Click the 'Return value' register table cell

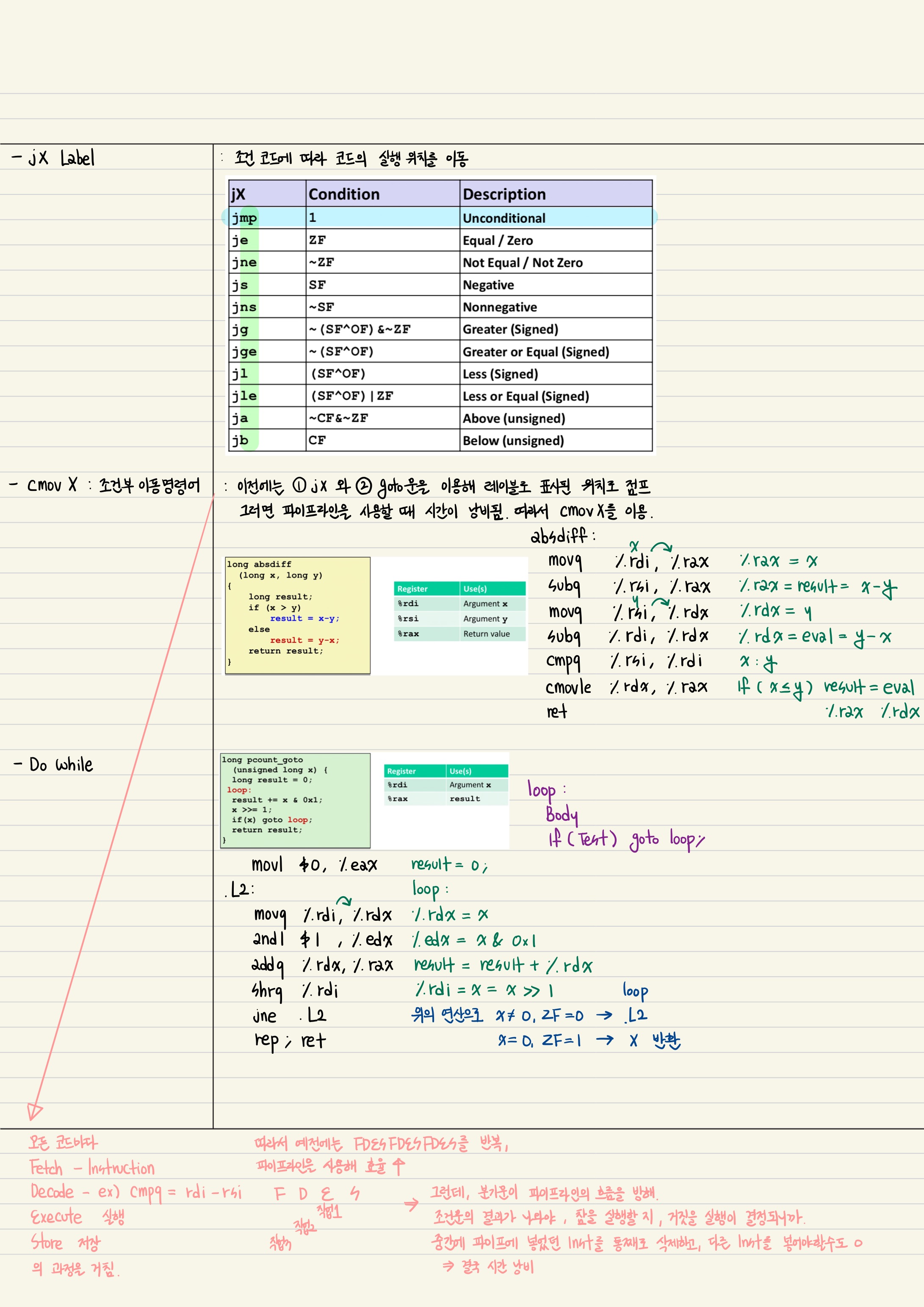pyautogui.click(x=486, y=634)
